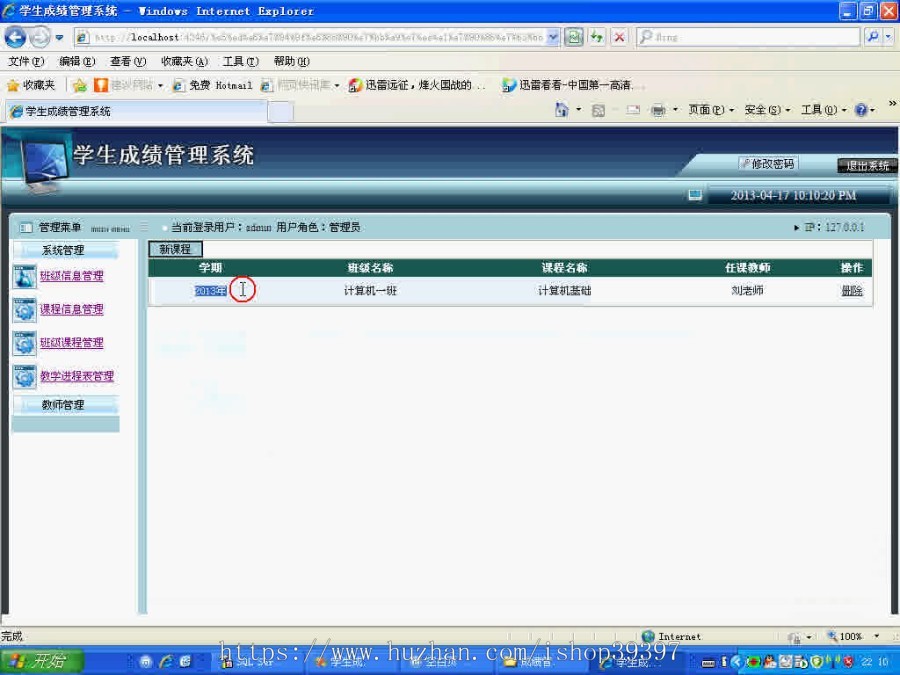Click the add to favorites bar icon
The height and width of the screenshot is (675, 900).
point(80,86)
